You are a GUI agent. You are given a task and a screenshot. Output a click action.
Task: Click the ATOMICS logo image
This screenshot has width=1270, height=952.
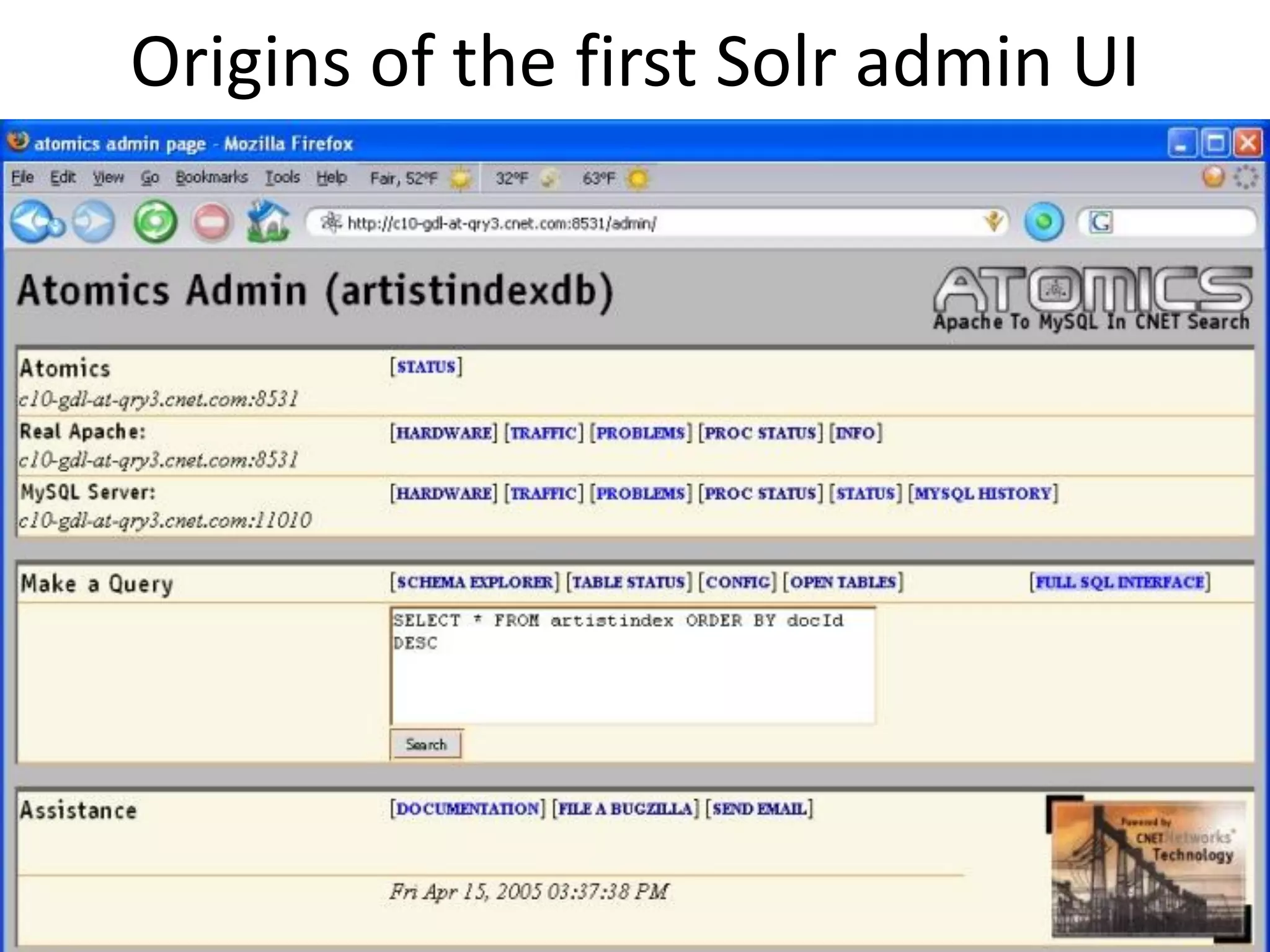click(1093, 299)
